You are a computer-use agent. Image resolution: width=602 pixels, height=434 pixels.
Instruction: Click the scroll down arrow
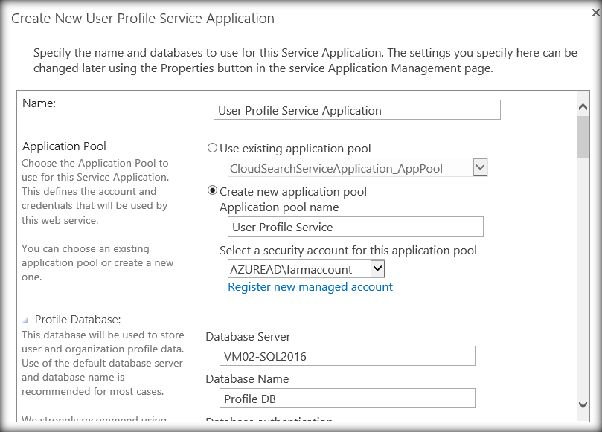pyautogui.click(x=582, y=402)
